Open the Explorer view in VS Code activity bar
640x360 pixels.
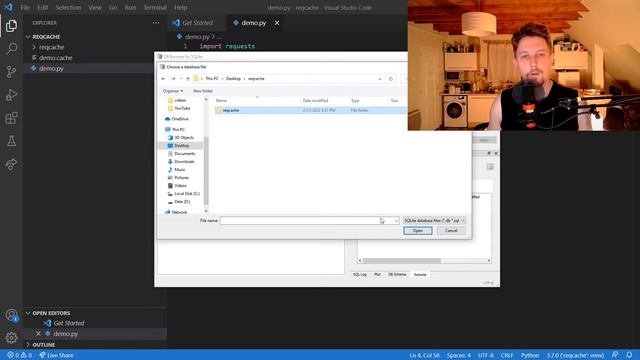click(x=11, y=26)
